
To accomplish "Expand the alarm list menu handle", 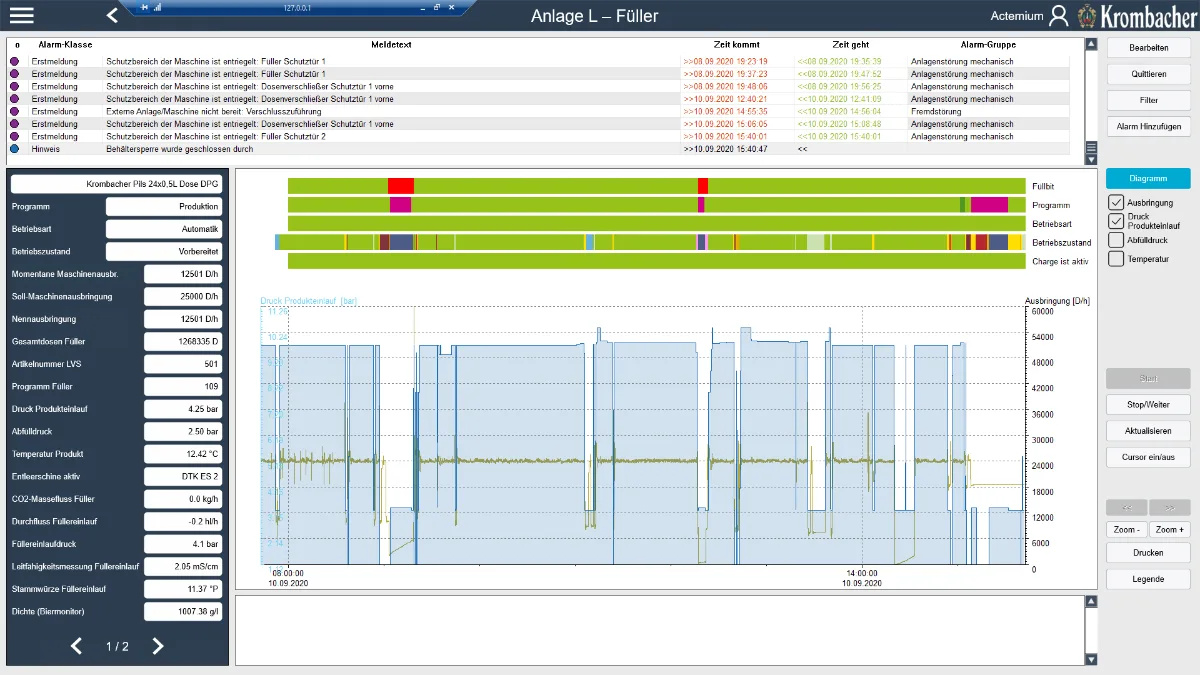I will (1091, 147).
